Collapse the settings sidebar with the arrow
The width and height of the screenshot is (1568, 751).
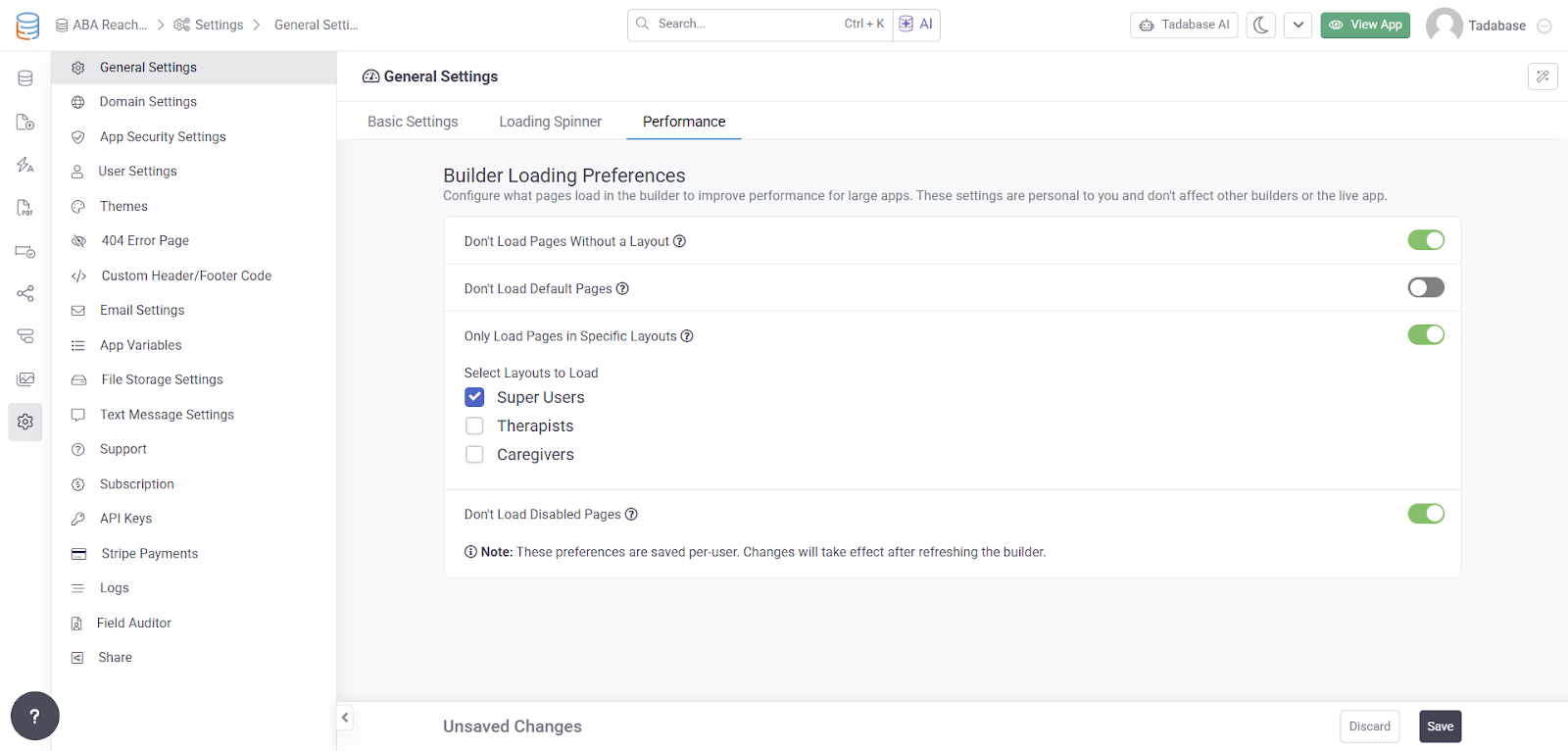pyautogui.click(x=345, y=718)
